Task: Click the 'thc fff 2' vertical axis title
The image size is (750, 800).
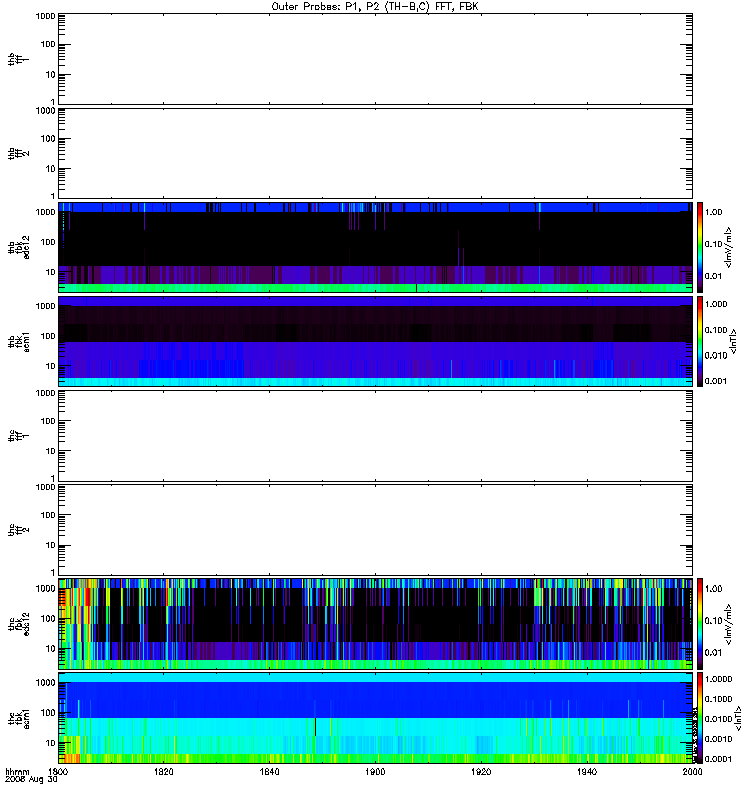Action: [19, 530]
